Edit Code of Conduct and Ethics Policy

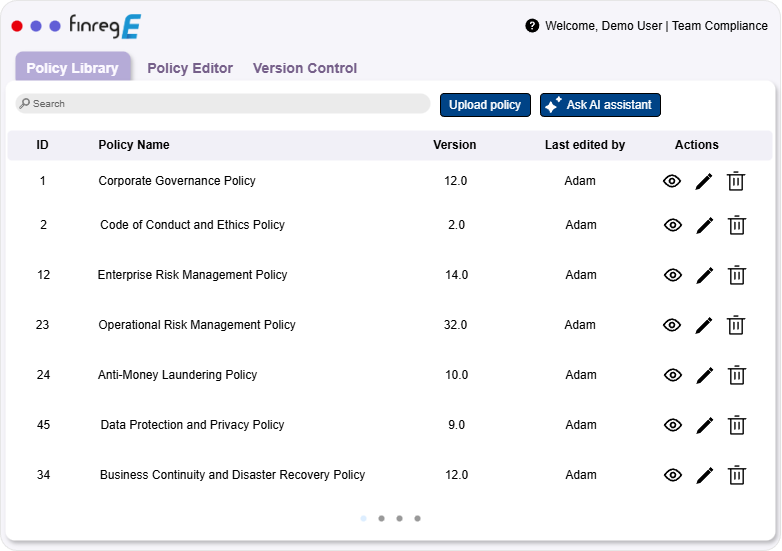[x=705, y=225]
